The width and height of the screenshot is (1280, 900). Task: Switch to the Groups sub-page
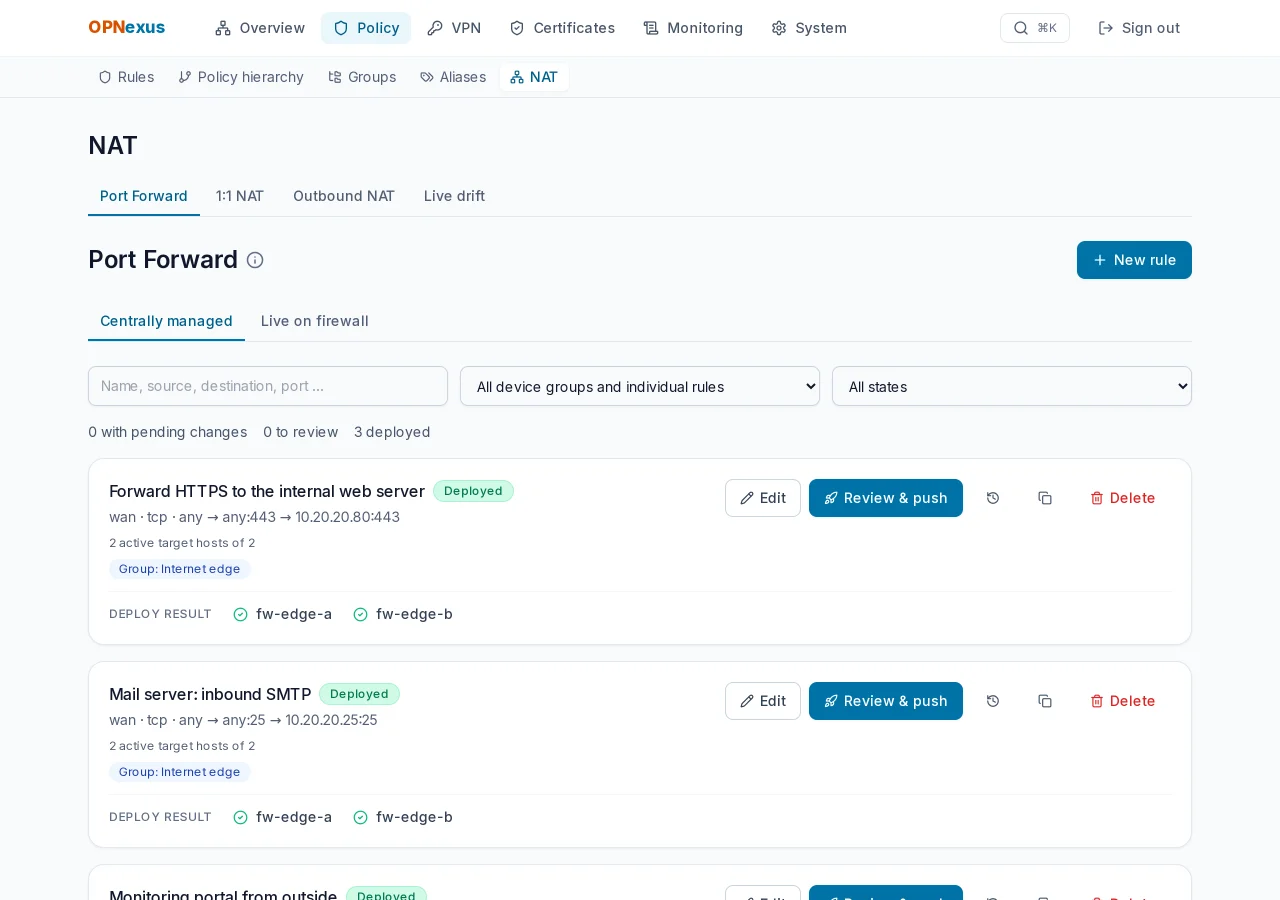pyautogui.click(x=362, y=77)
